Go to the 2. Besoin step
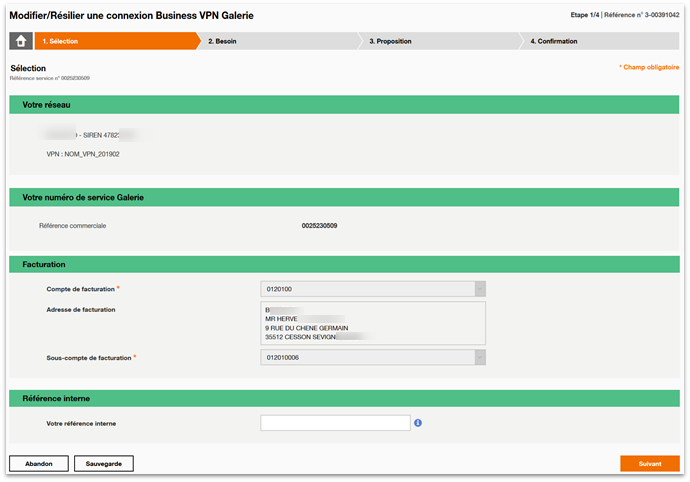The width and height of the screenshot is (690, 482). pyautogui.click(x=279, y=41)
